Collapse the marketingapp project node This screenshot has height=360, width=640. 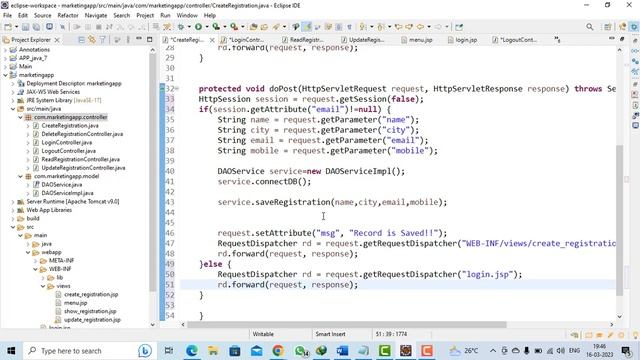(5, 75)
